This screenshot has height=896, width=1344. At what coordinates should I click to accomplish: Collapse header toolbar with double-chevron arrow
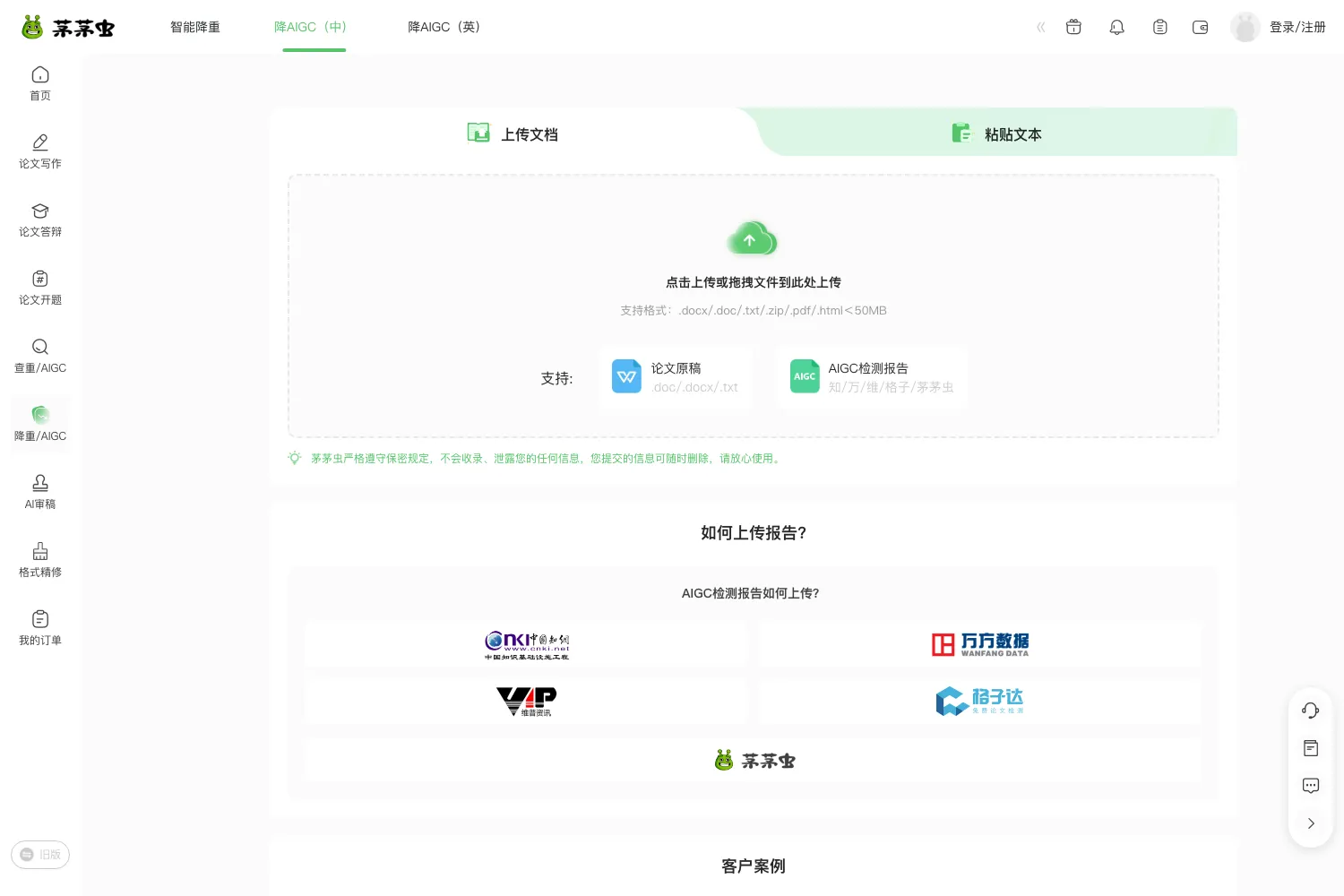[x=1041, y=27]
